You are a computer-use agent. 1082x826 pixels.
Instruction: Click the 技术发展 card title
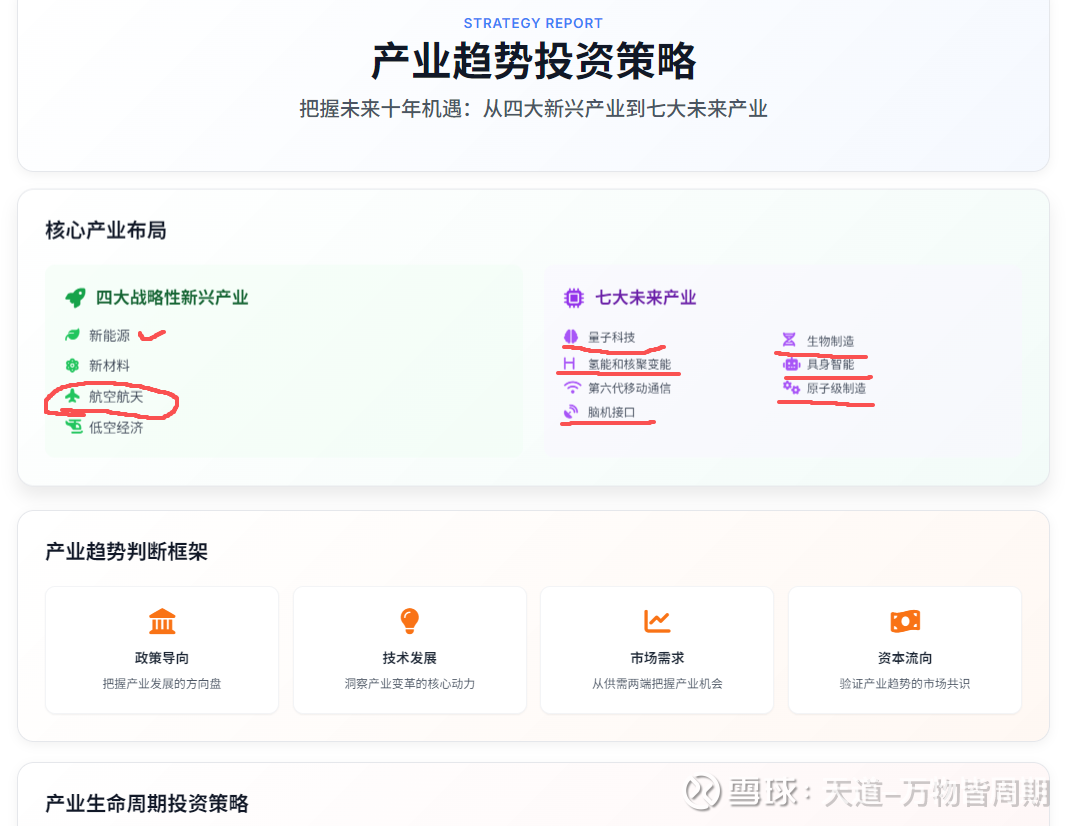(410, 658)
